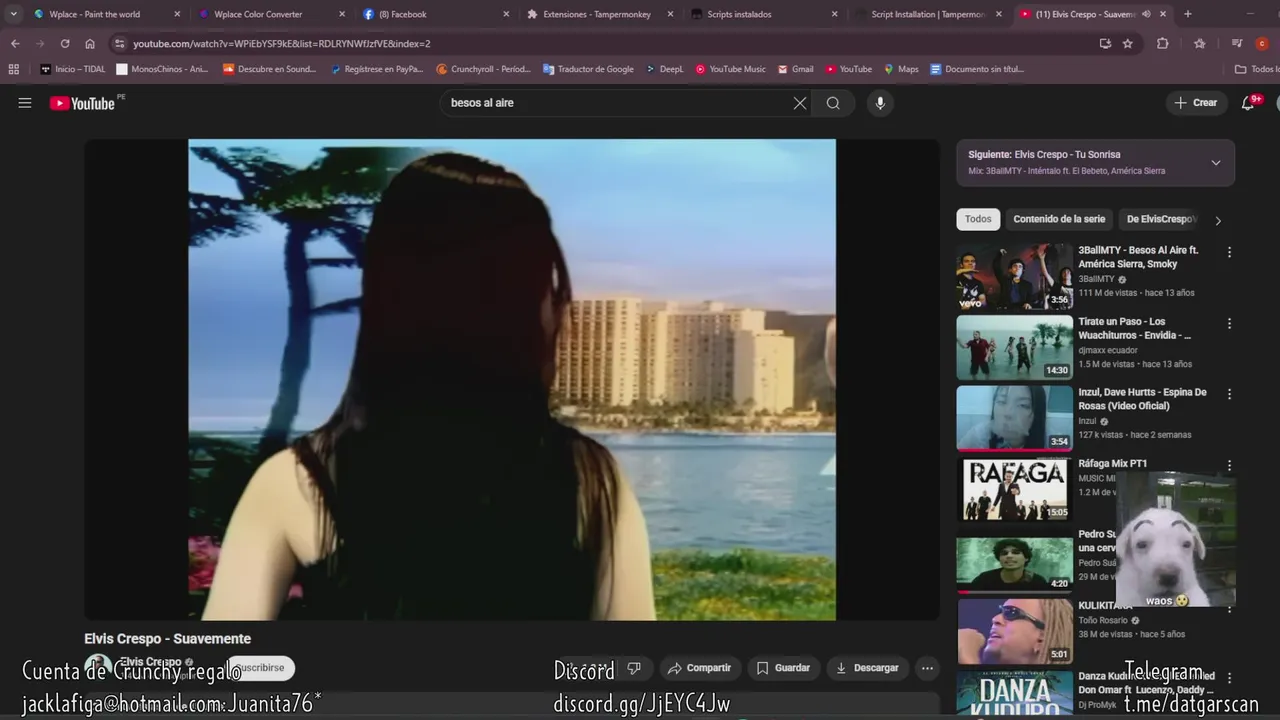Viewport: 1280px width, 720px height.
Task: Dislike the video with thumbs-down icon
Action: pyautogui.click(x=633, y=668)
